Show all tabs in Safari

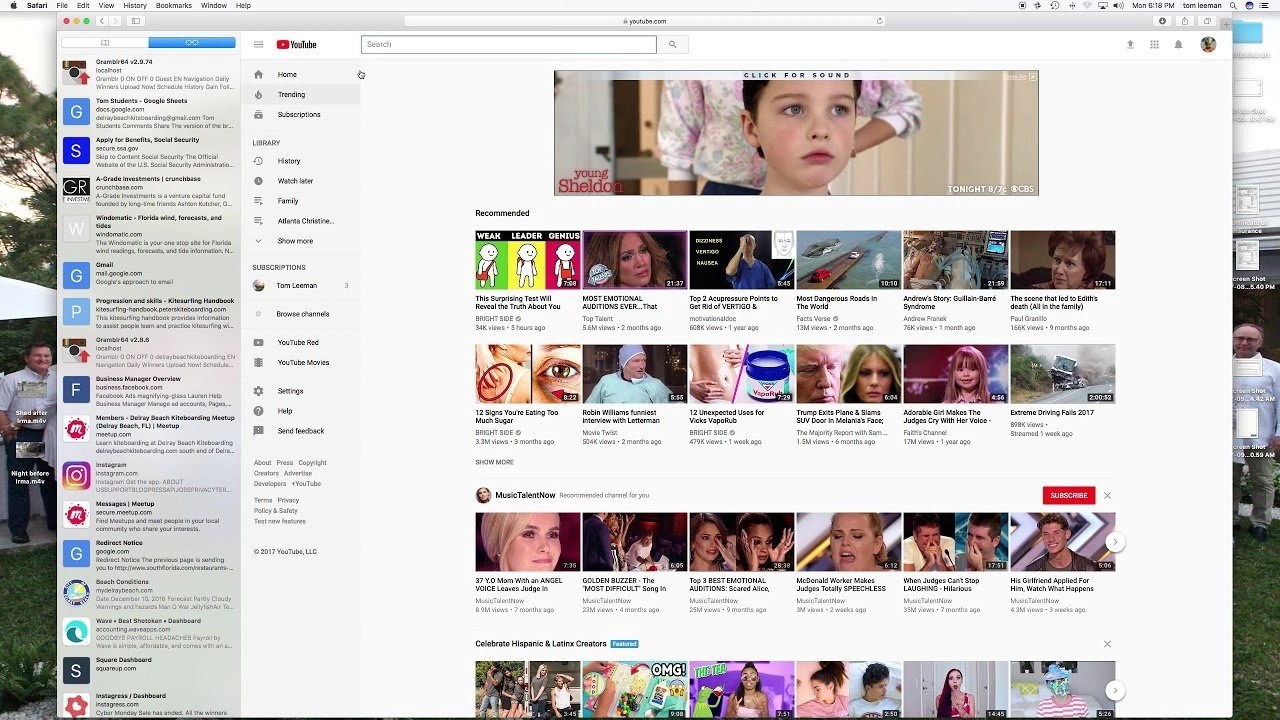click(x=1207, y=21)
